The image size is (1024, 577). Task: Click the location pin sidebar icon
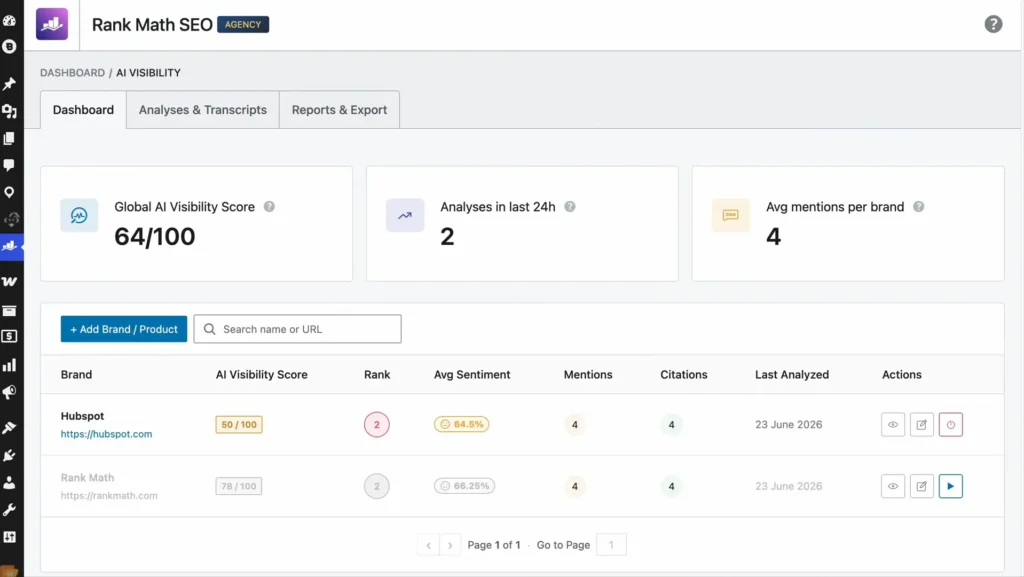[9, 193]
